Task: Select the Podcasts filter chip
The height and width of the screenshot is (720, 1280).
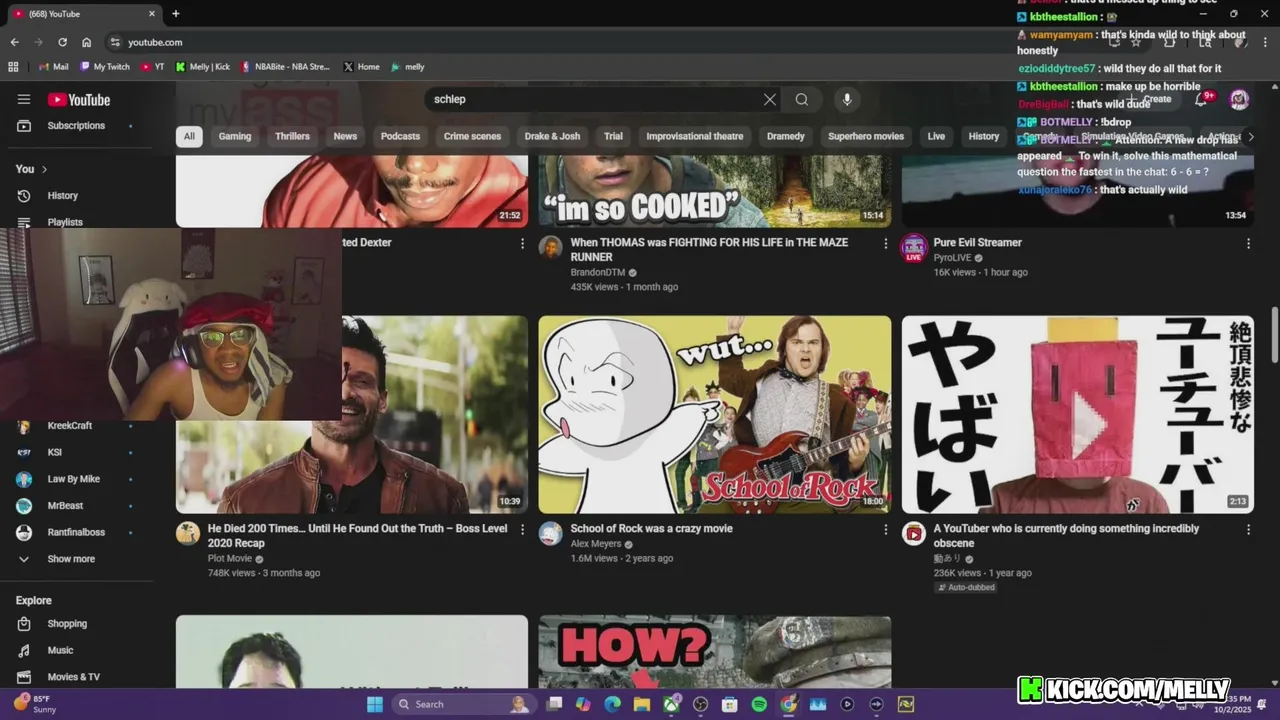Action: click(x=400, y=136)
